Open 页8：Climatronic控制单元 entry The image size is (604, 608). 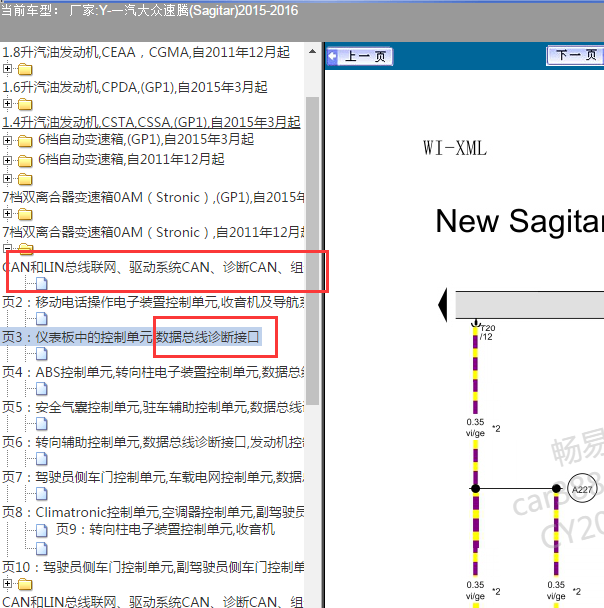(x=153, y=512)
